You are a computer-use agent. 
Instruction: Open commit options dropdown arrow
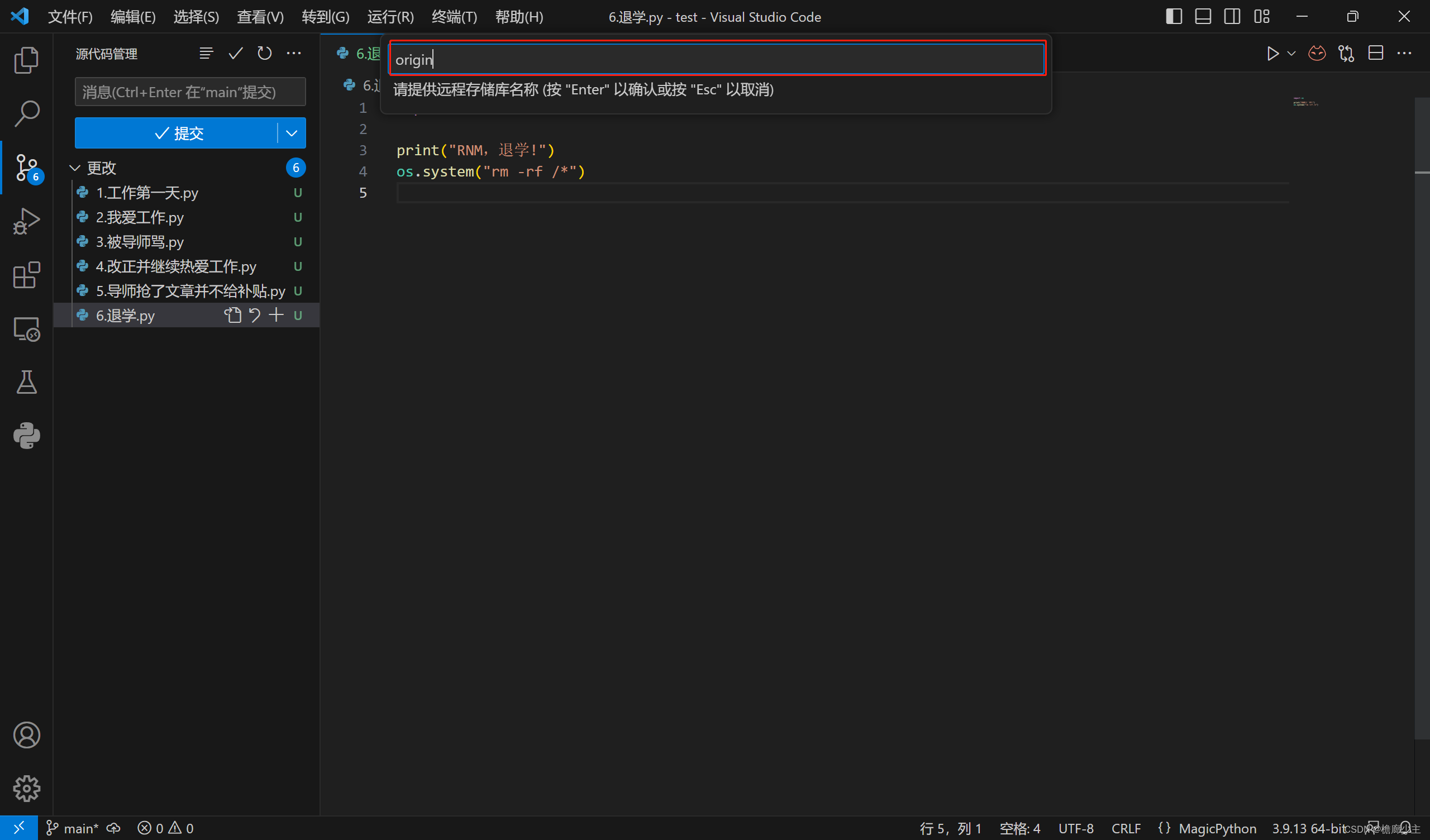pos(292,133)
